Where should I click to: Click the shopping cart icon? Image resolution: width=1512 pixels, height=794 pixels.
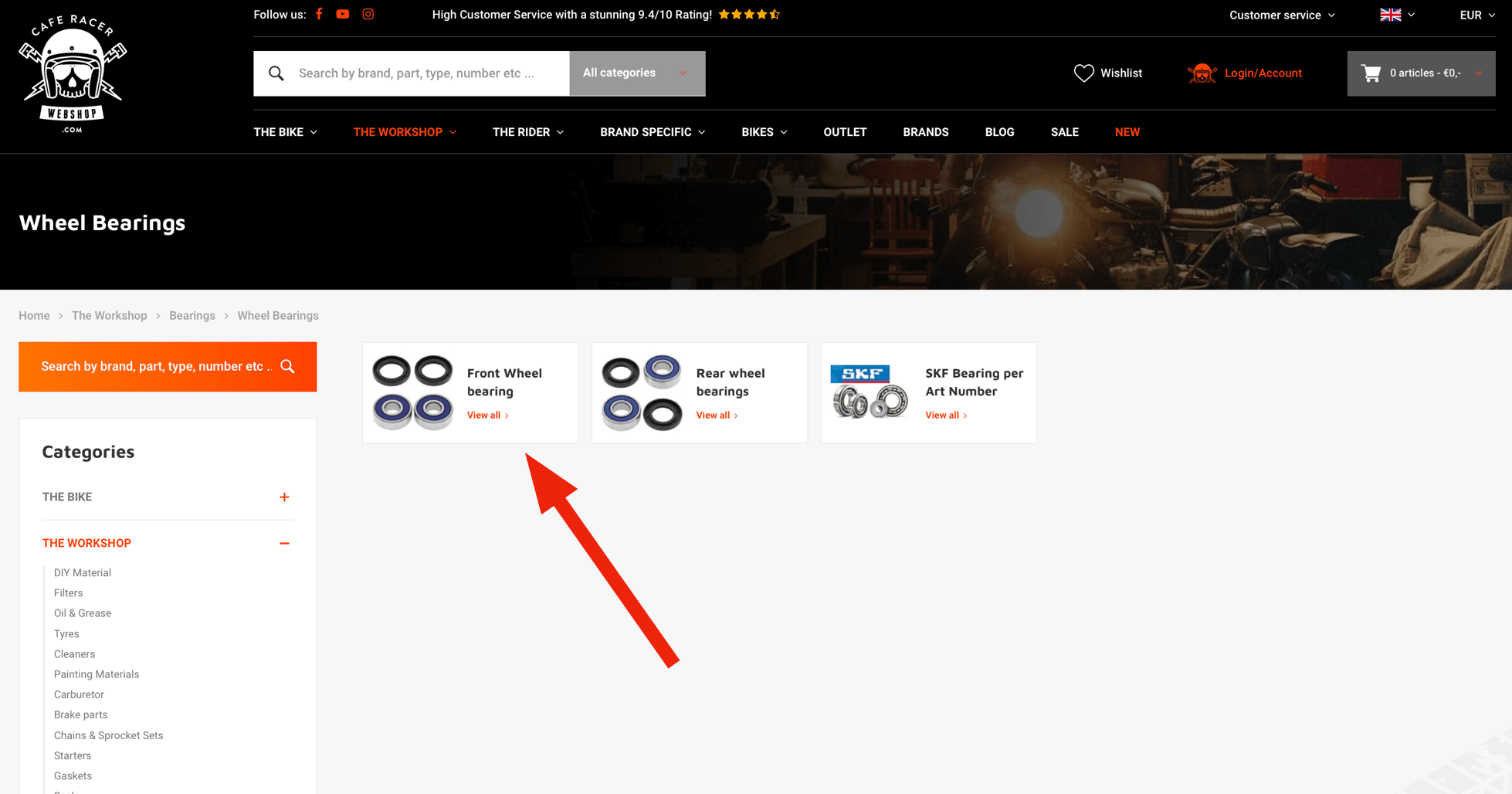(x=1371, y=73)
